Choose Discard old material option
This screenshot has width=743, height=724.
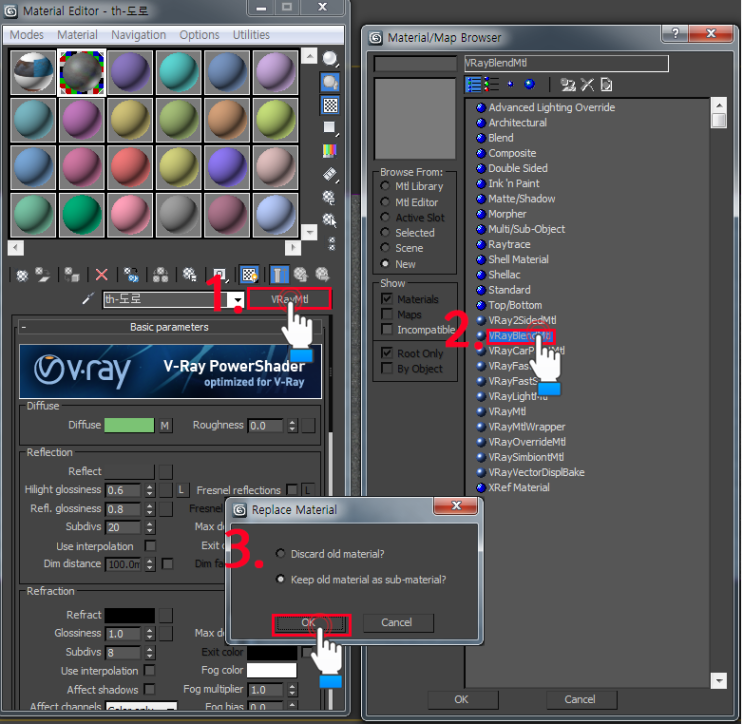pos(281,553)
